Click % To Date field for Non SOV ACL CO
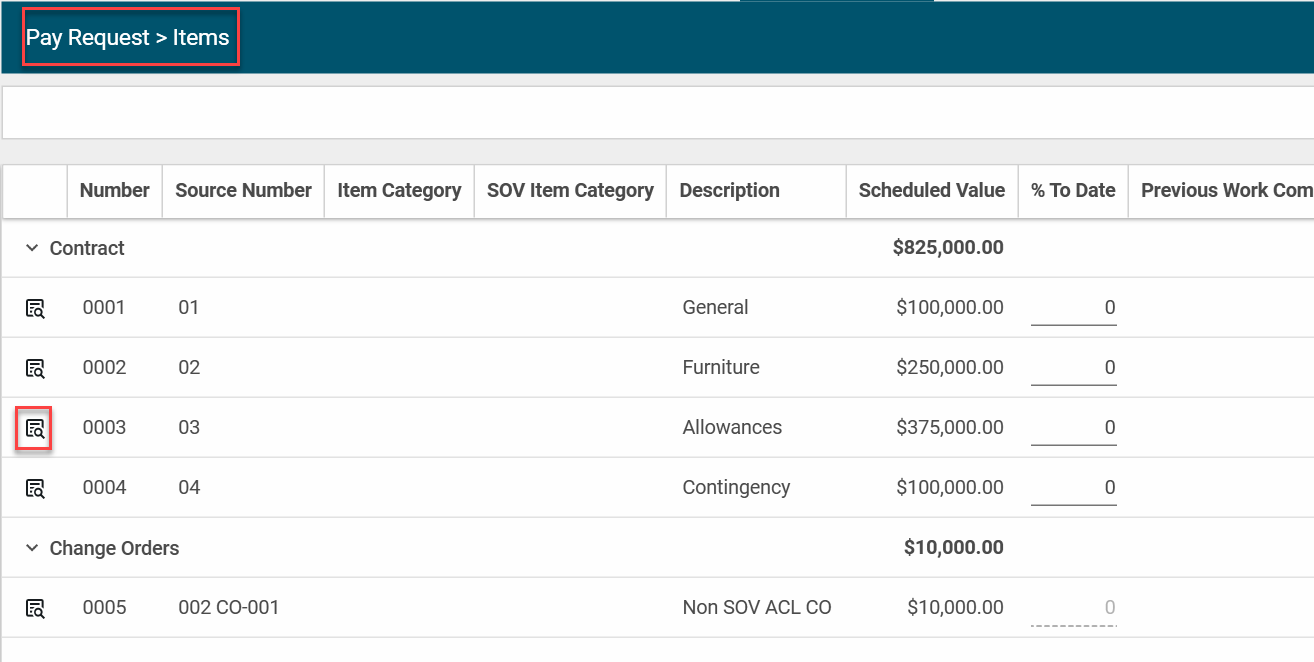1314x662 pixels. point(1073,608)
